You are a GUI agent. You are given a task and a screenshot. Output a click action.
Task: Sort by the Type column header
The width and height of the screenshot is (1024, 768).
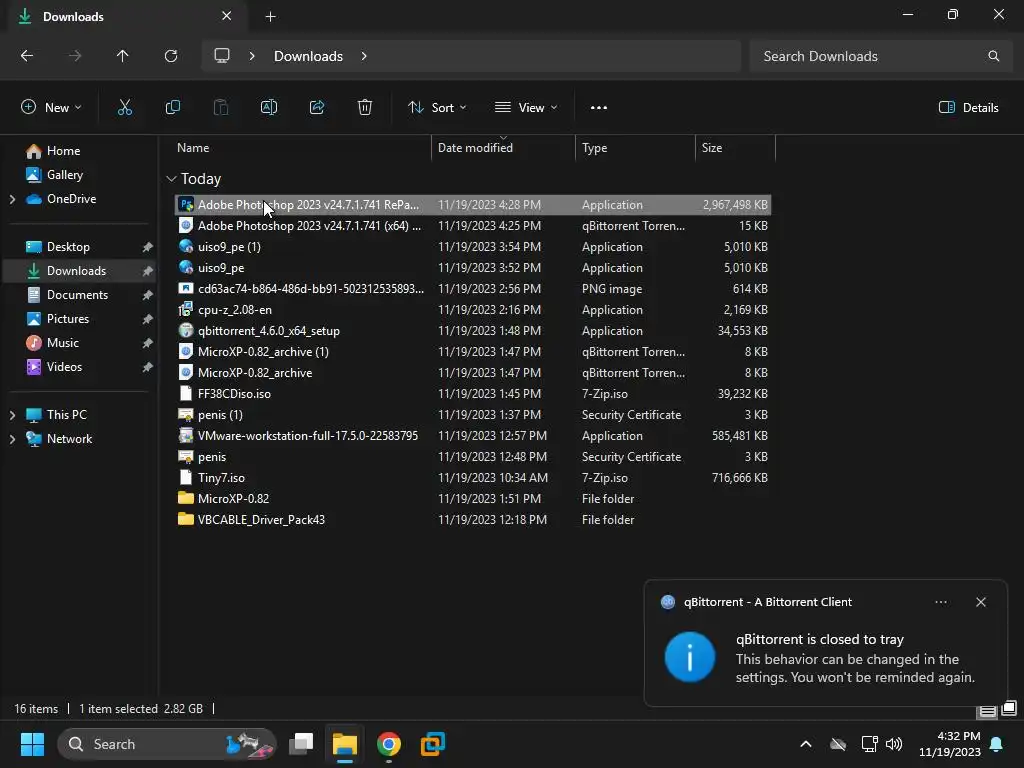coord(635,148)
